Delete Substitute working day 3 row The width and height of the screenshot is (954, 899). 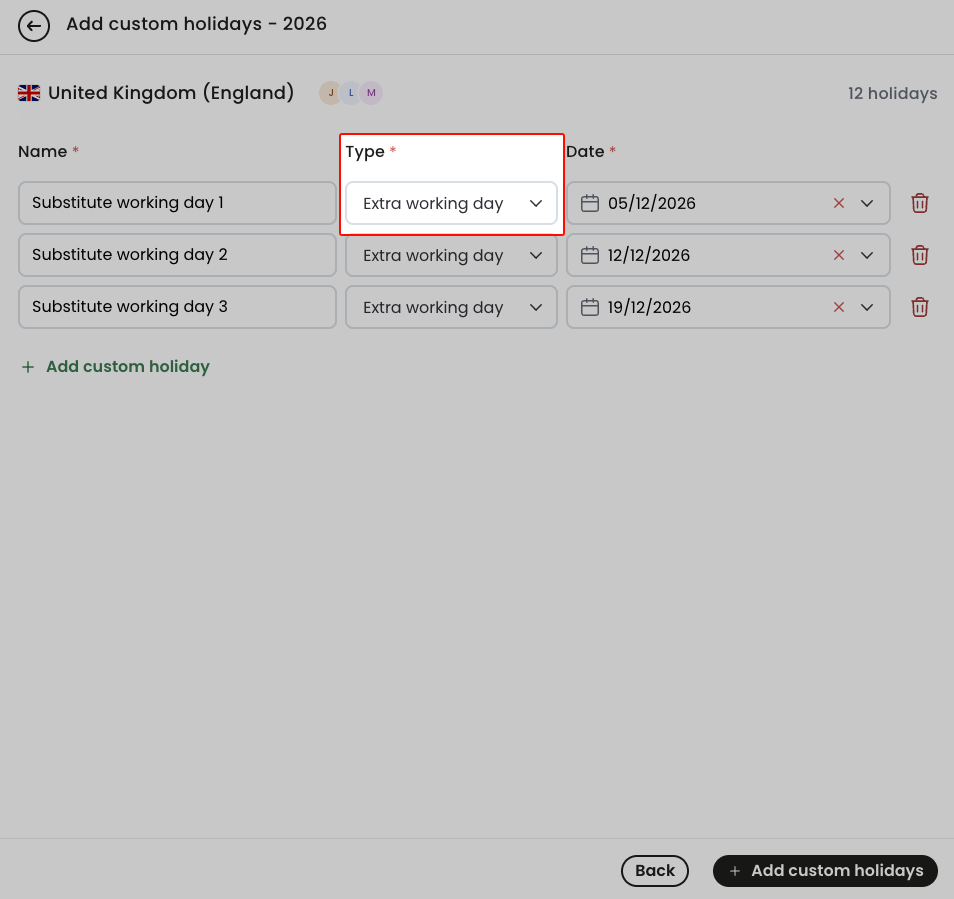(x=919, y=307)
